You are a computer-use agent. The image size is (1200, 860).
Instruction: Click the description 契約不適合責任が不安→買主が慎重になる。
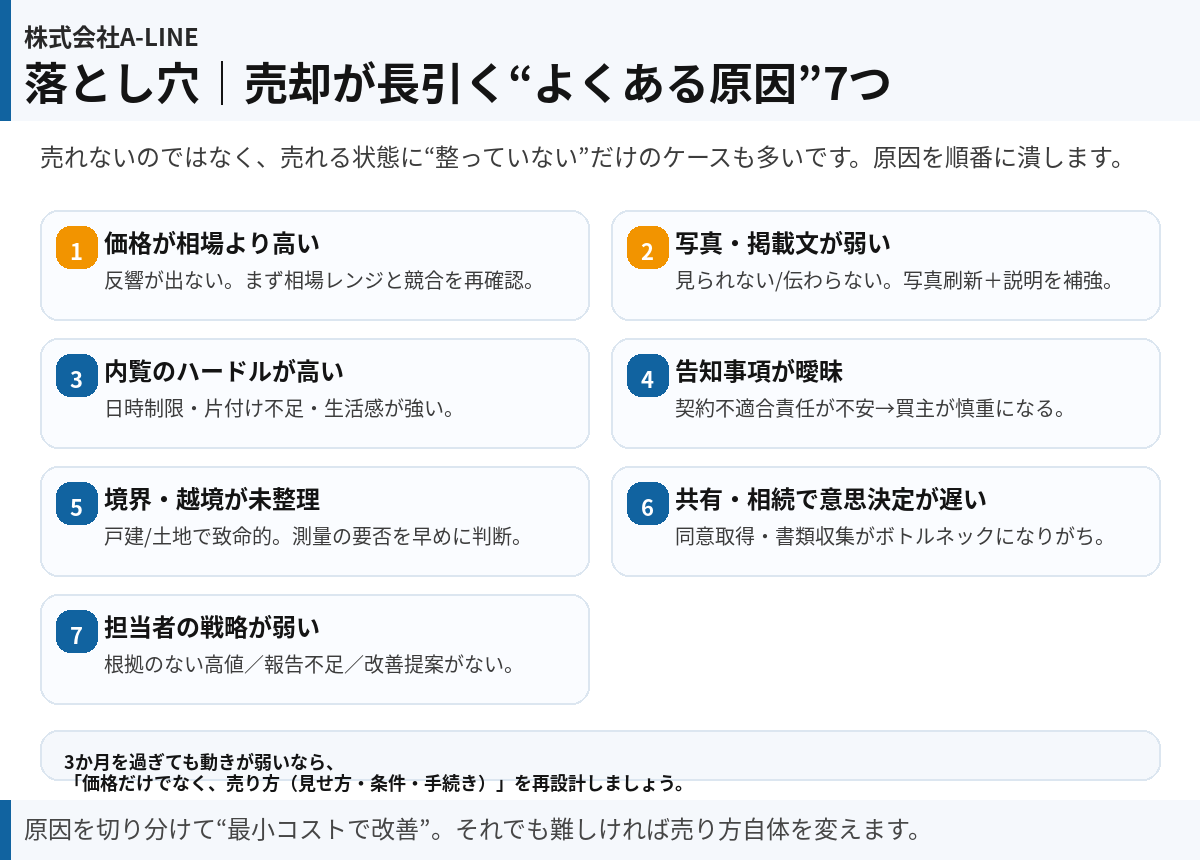[x=869, y=408]
